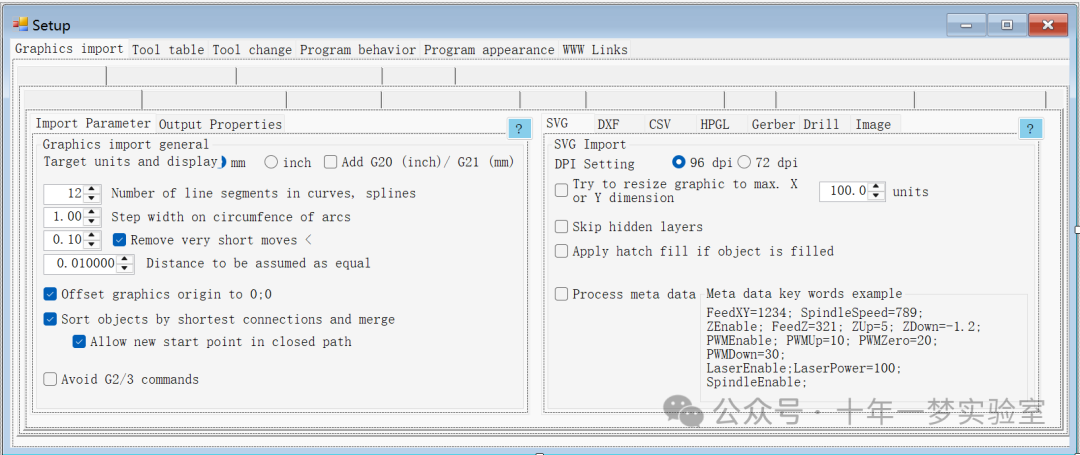
Task: Open the Tool change tab
Action: click(251, 50)
